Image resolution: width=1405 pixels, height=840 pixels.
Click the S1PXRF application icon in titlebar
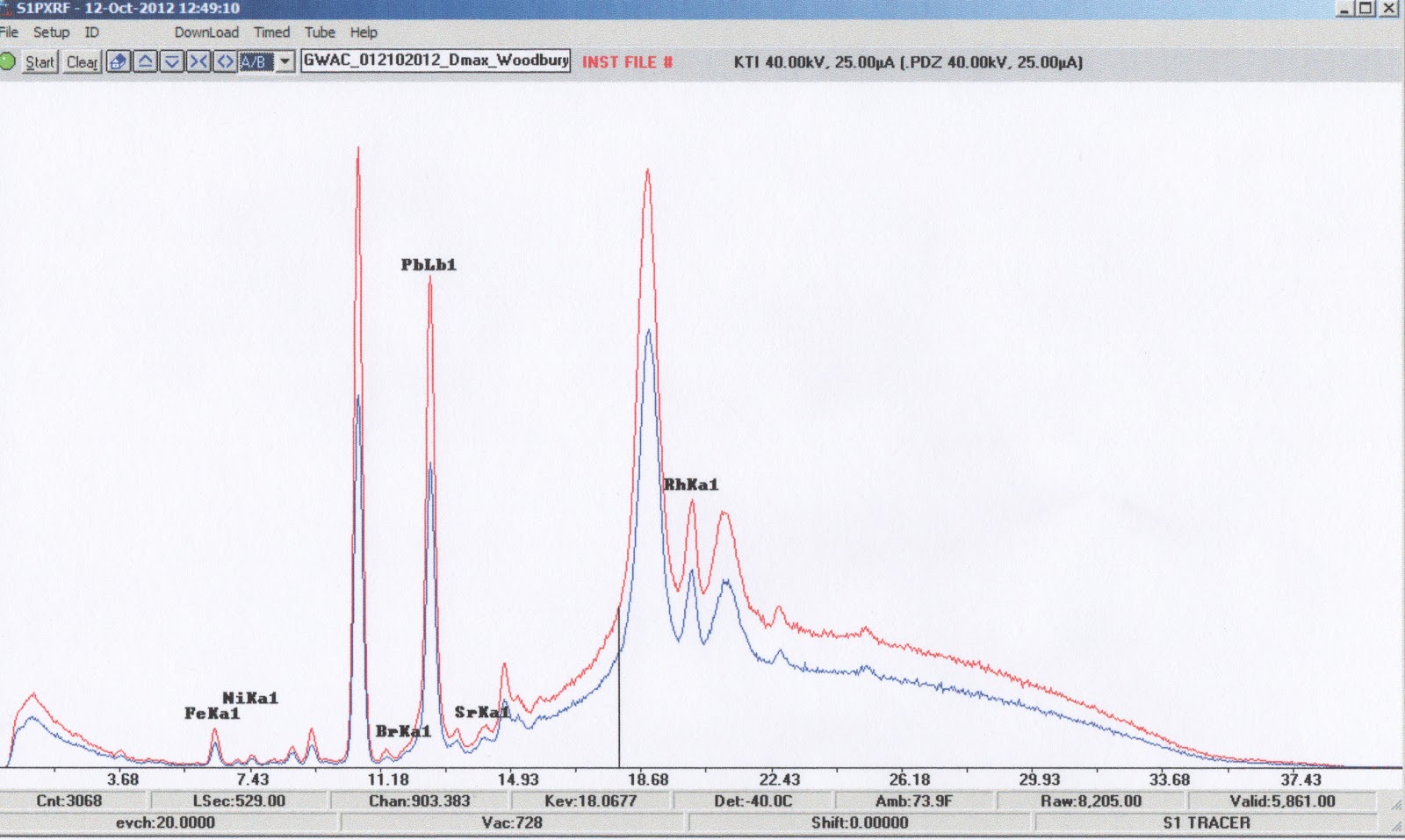coord(7,8)
